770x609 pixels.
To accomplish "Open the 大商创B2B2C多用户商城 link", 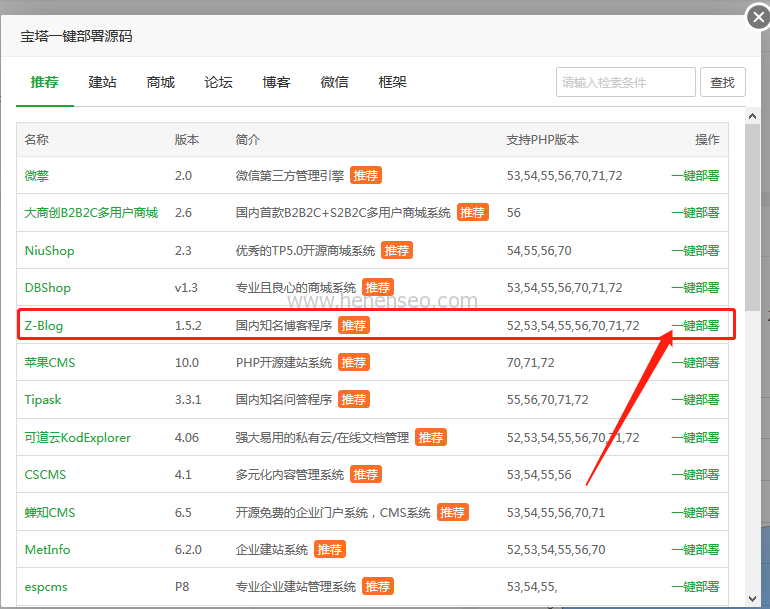I will (91, 213).
